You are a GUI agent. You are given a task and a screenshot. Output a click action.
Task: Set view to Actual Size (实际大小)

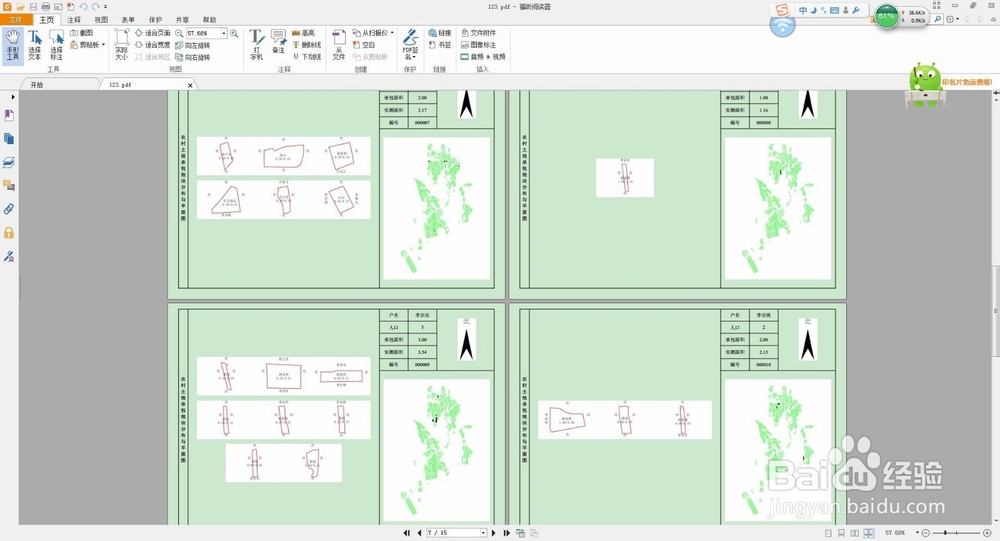(121, 45)
